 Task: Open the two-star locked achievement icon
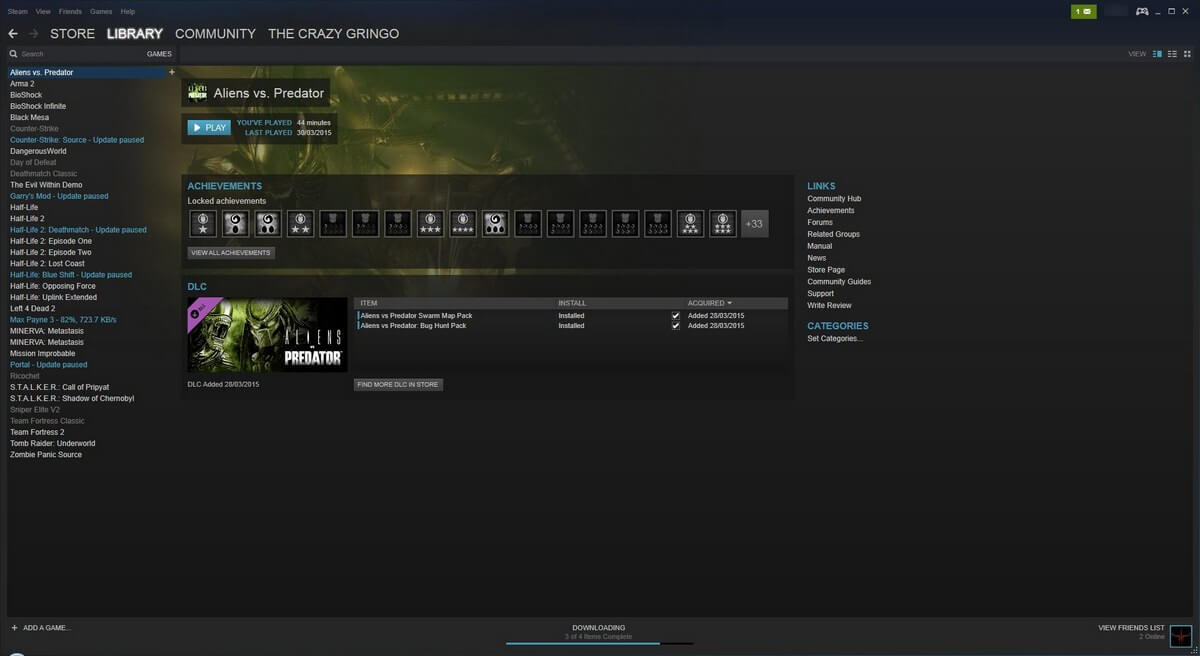tap(300, 224)
